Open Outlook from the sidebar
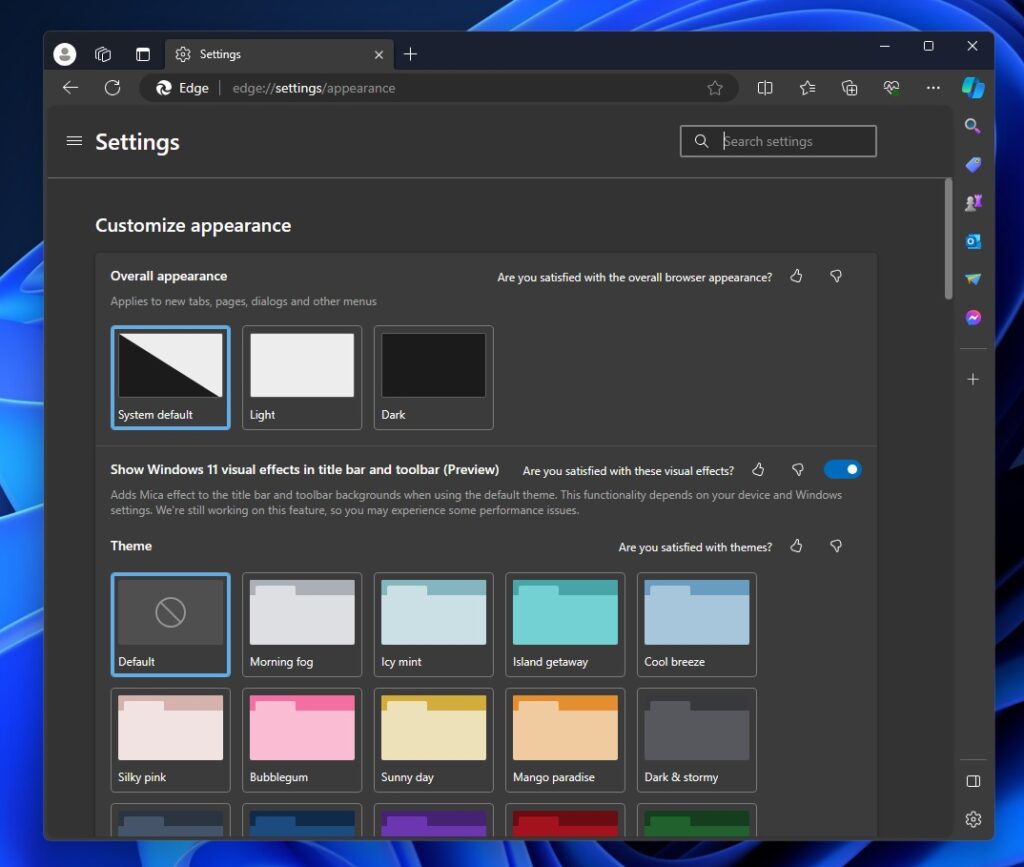Image resolution: width=1024 pixels, height=867 pixels. (972, 241)
